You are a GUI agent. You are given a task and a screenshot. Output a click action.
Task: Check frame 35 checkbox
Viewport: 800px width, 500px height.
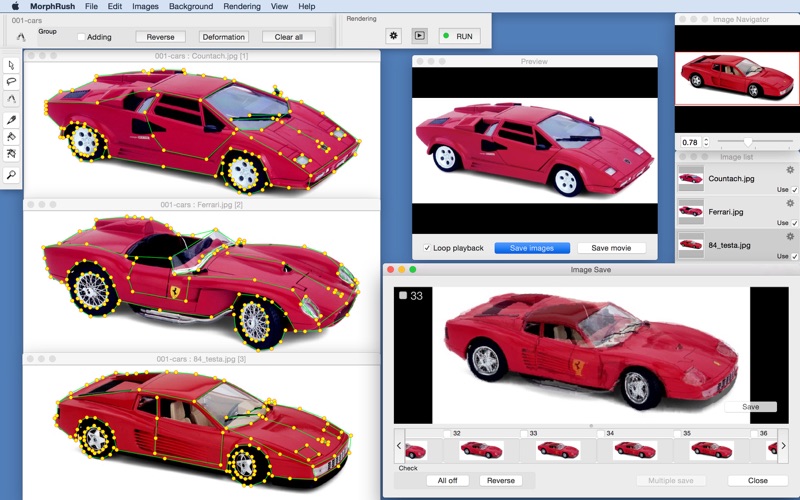(x=678, y=434)
